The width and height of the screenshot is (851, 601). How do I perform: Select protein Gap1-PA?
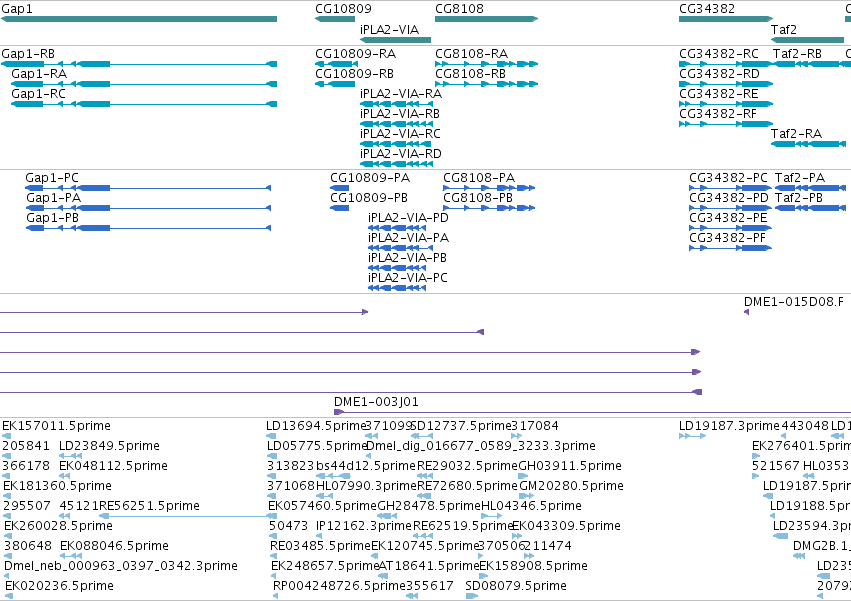148,208
